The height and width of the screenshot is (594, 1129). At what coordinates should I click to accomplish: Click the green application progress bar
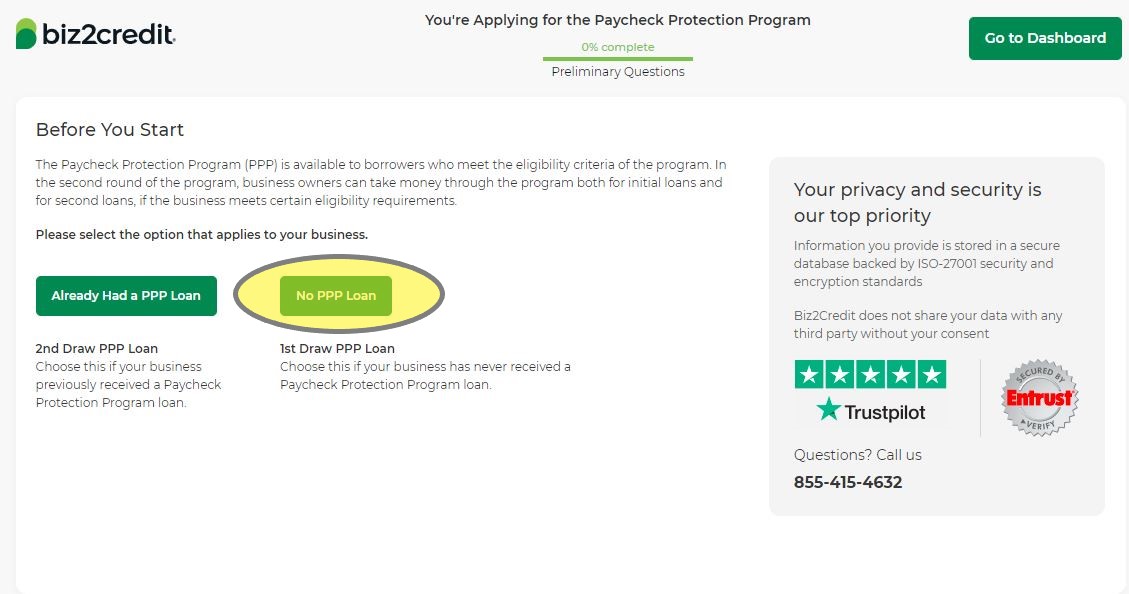618,59
